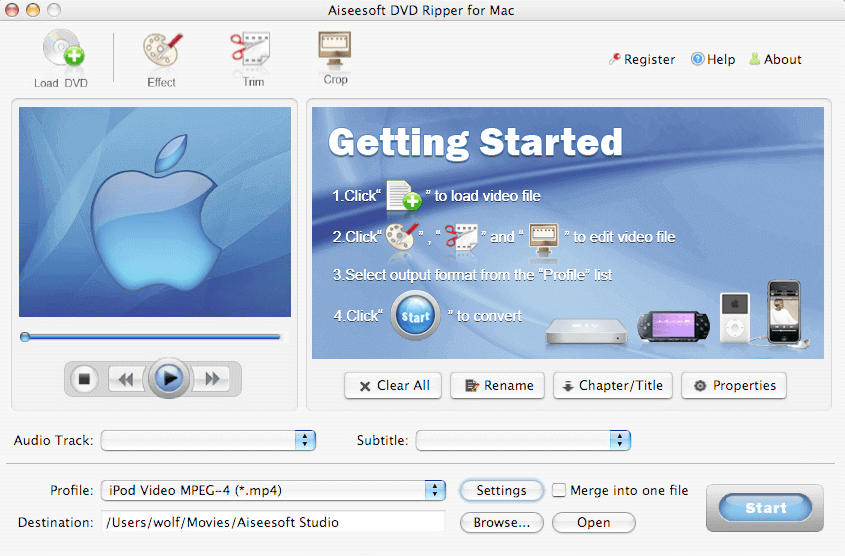The image size is (845, 556).
Task: Click the iPhone device image
Action: coord(784,312)
